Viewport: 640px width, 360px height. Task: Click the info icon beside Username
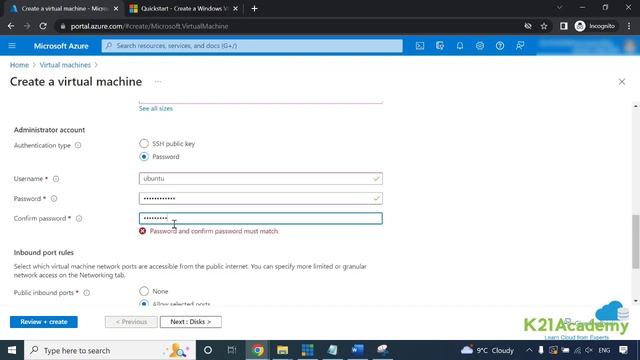[x=56, y=179]
